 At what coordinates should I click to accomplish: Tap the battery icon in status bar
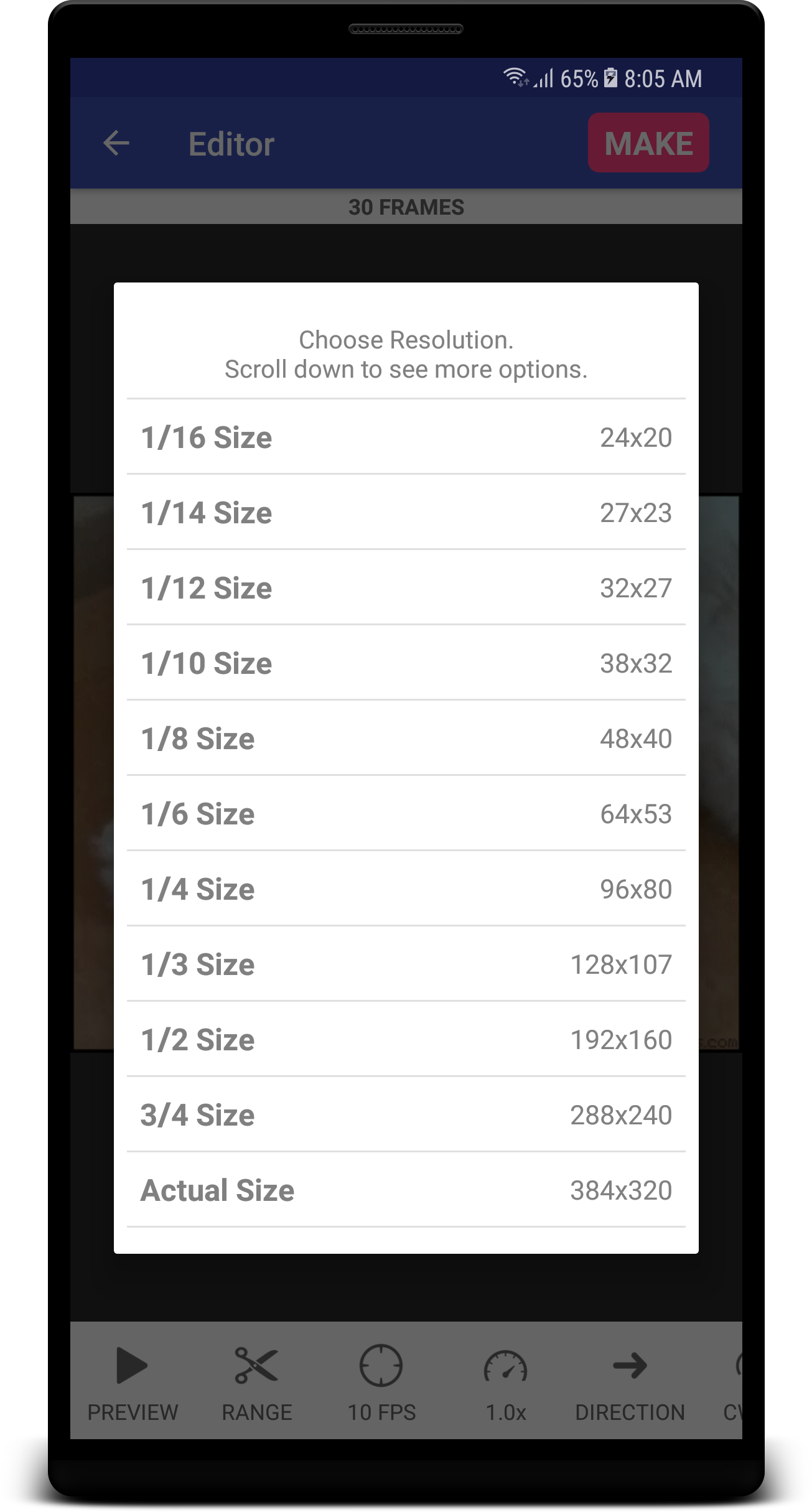tap(611, 78)
